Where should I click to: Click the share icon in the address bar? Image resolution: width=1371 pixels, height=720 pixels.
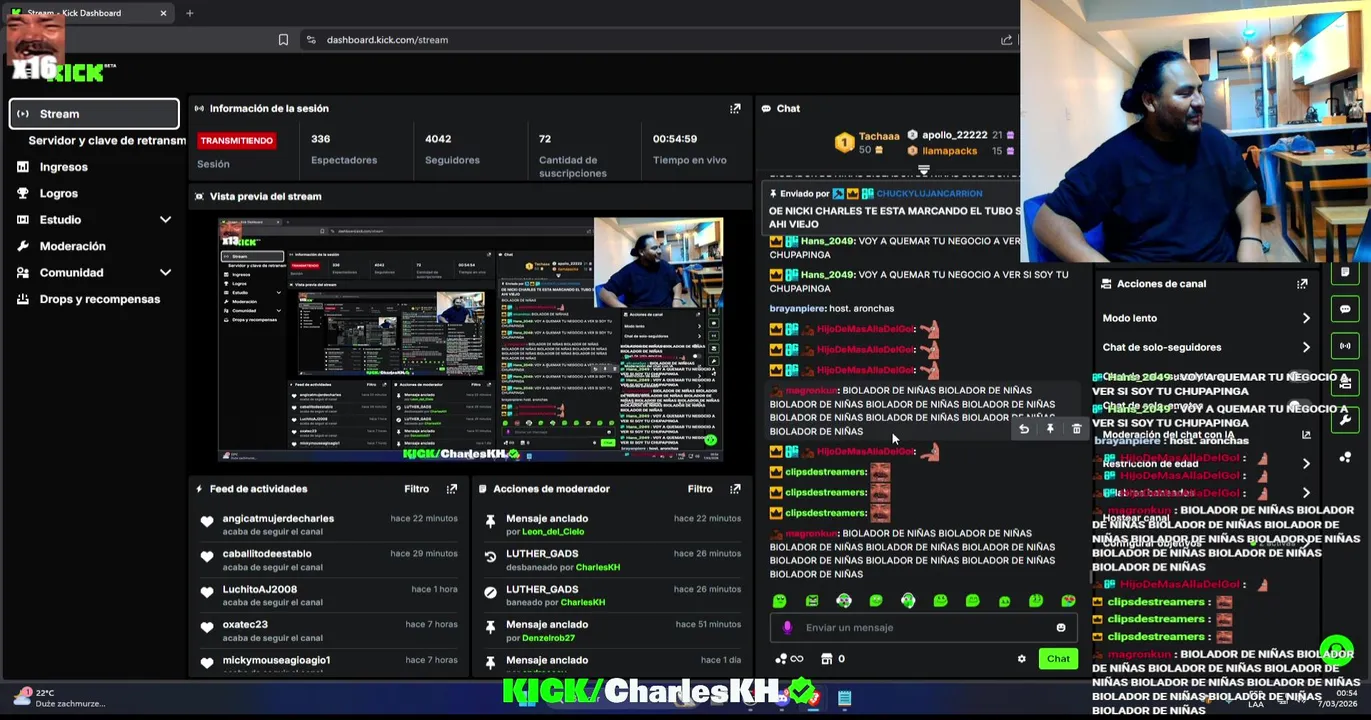1006,40
